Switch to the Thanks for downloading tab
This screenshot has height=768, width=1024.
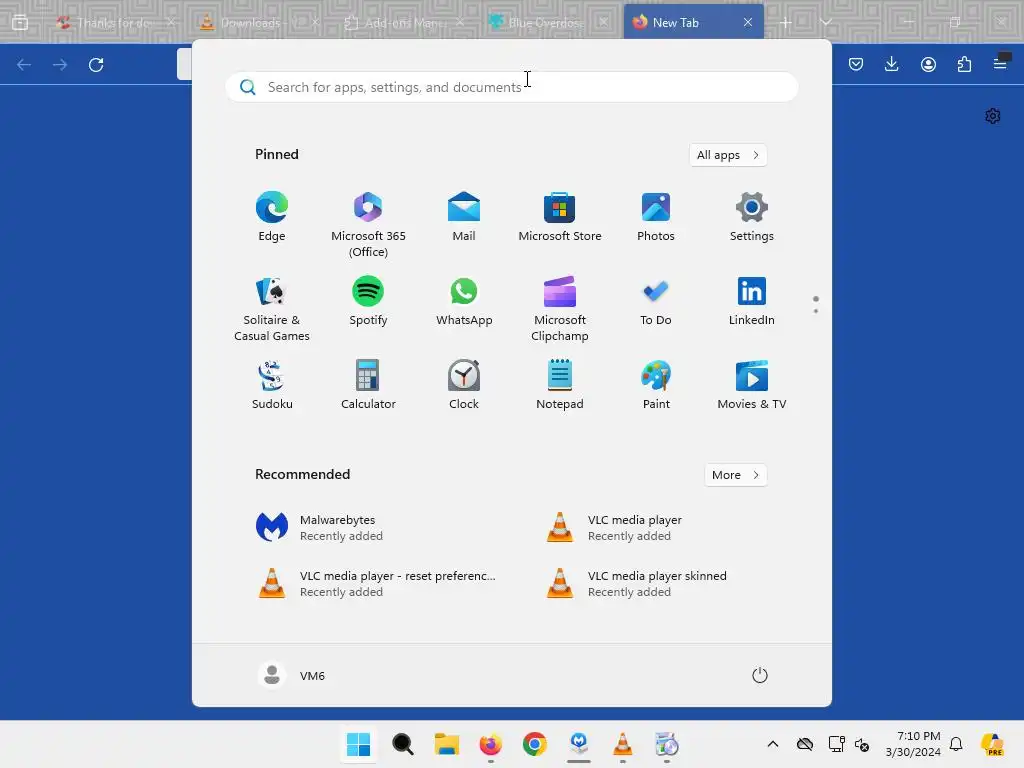coord(116,22)
